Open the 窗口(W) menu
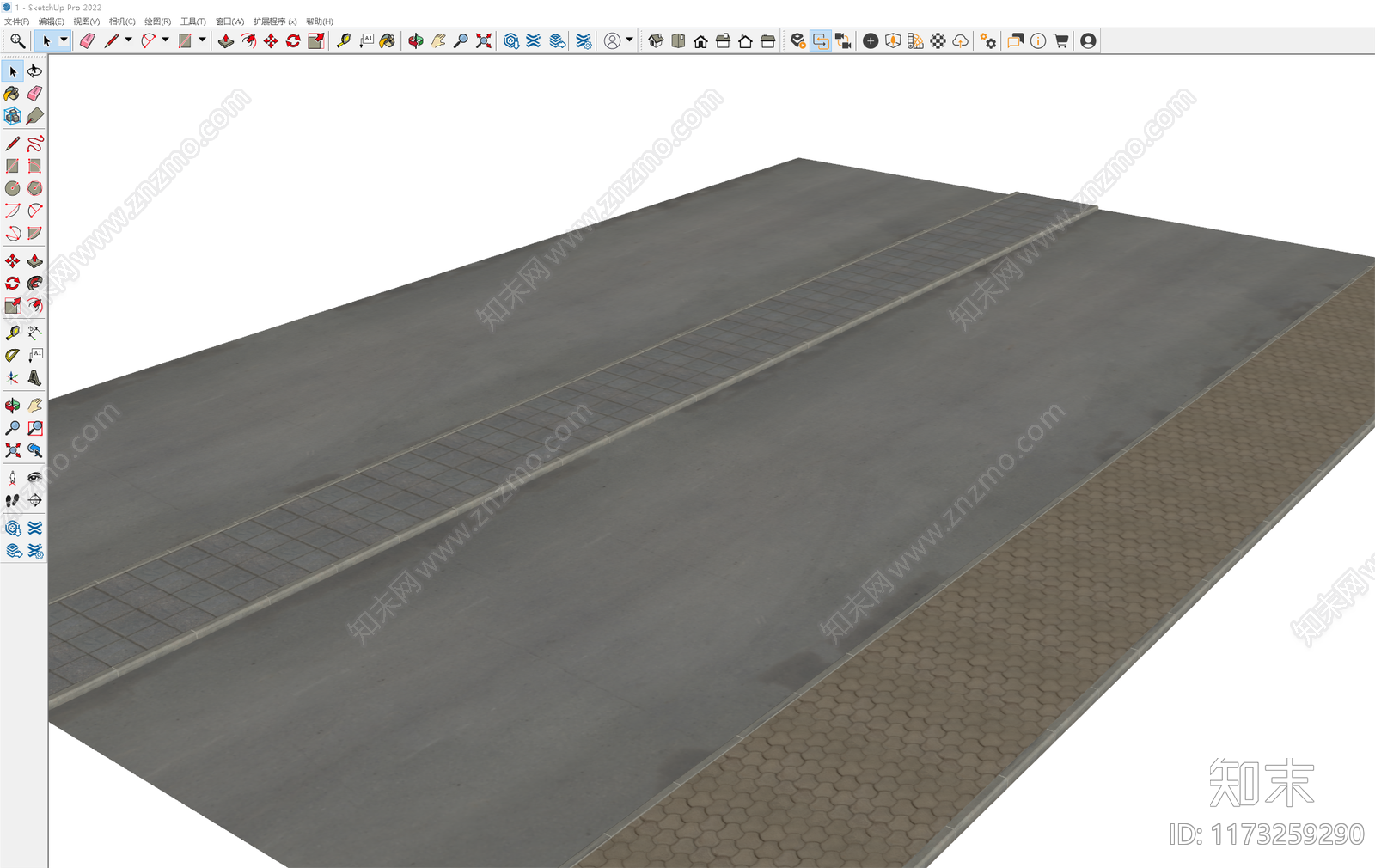The height and width of the screenshot is (868, 1375). pos(229,21)
